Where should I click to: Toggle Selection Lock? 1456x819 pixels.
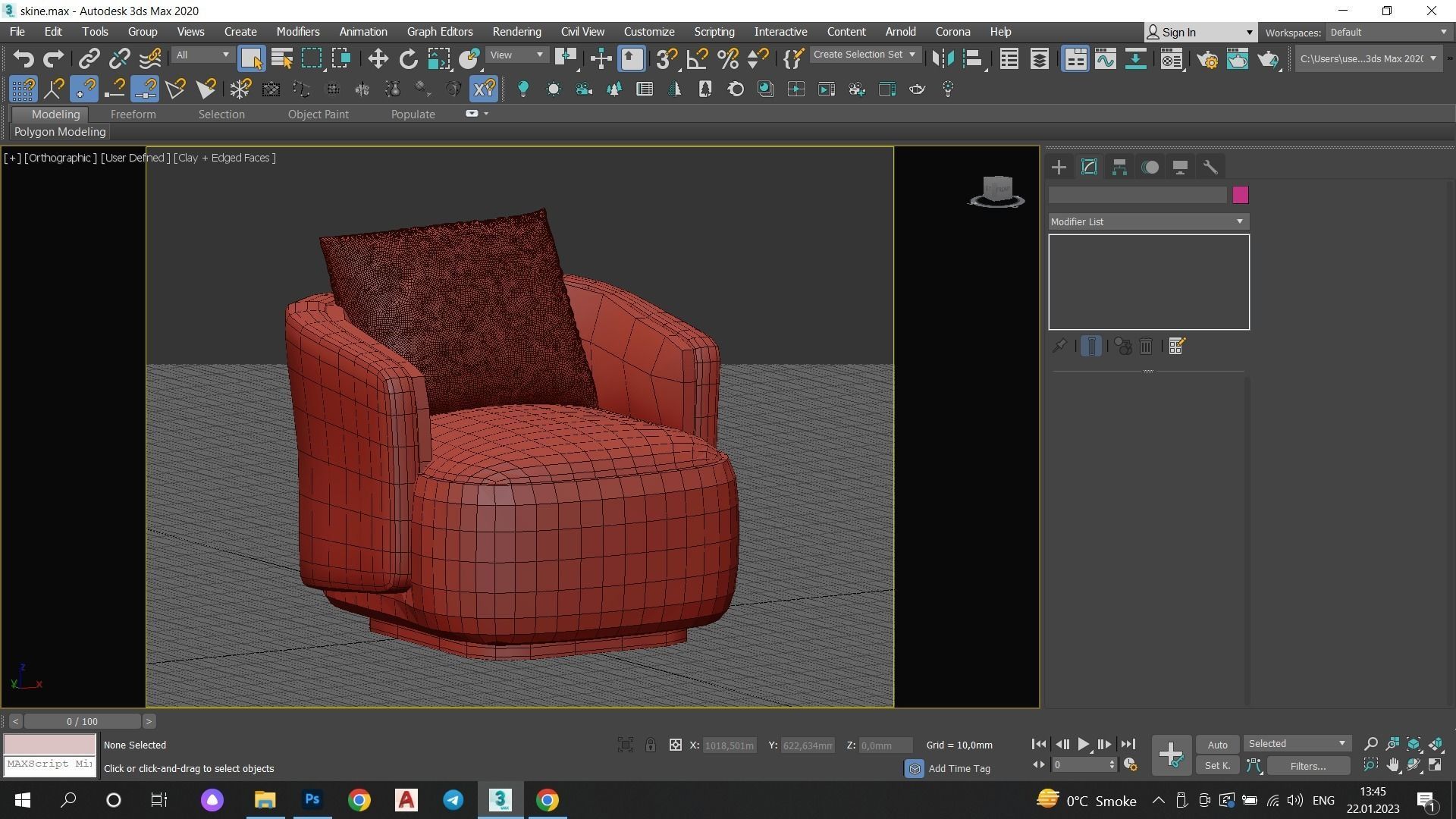click(651, 745)
